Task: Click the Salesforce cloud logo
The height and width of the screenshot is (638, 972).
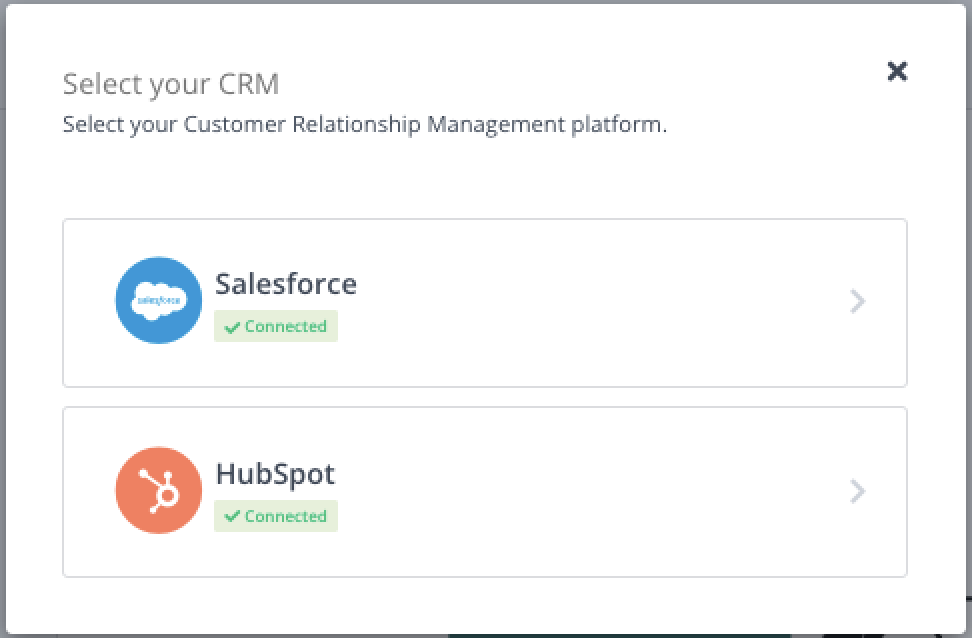Action: pos(159,301)
